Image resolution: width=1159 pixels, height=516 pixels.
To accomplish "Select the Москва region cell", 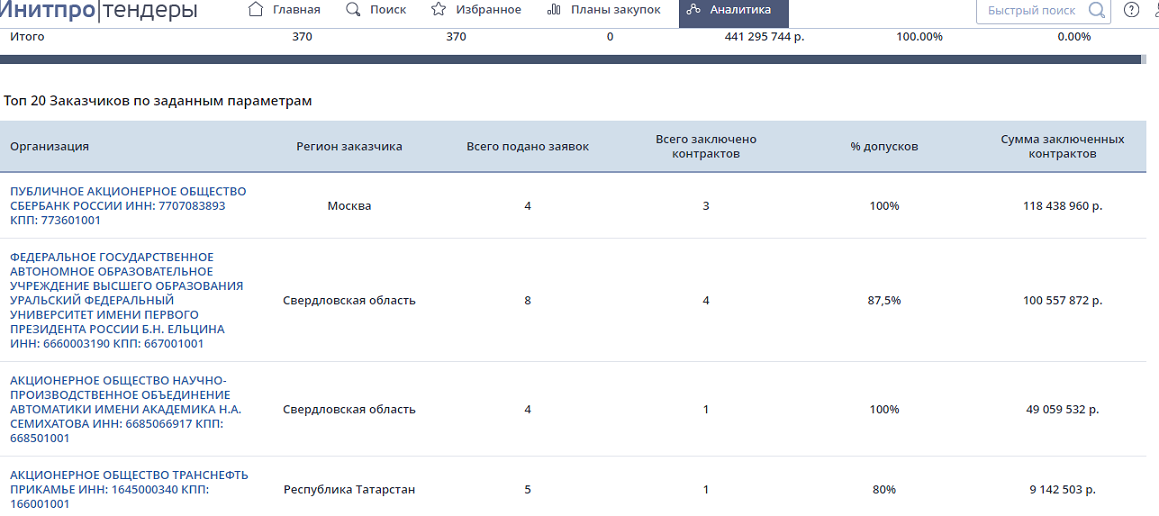I will click(350, 206).
